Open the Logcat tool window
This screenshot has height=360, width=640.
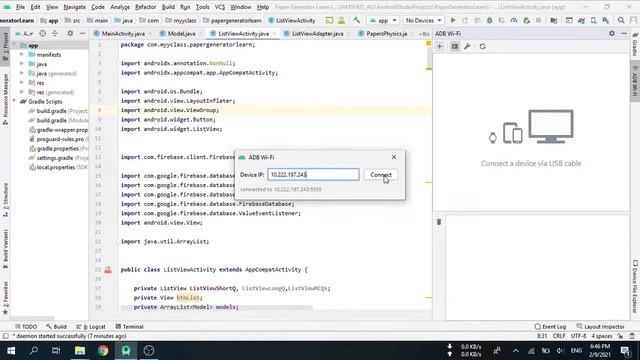point(91,327)
